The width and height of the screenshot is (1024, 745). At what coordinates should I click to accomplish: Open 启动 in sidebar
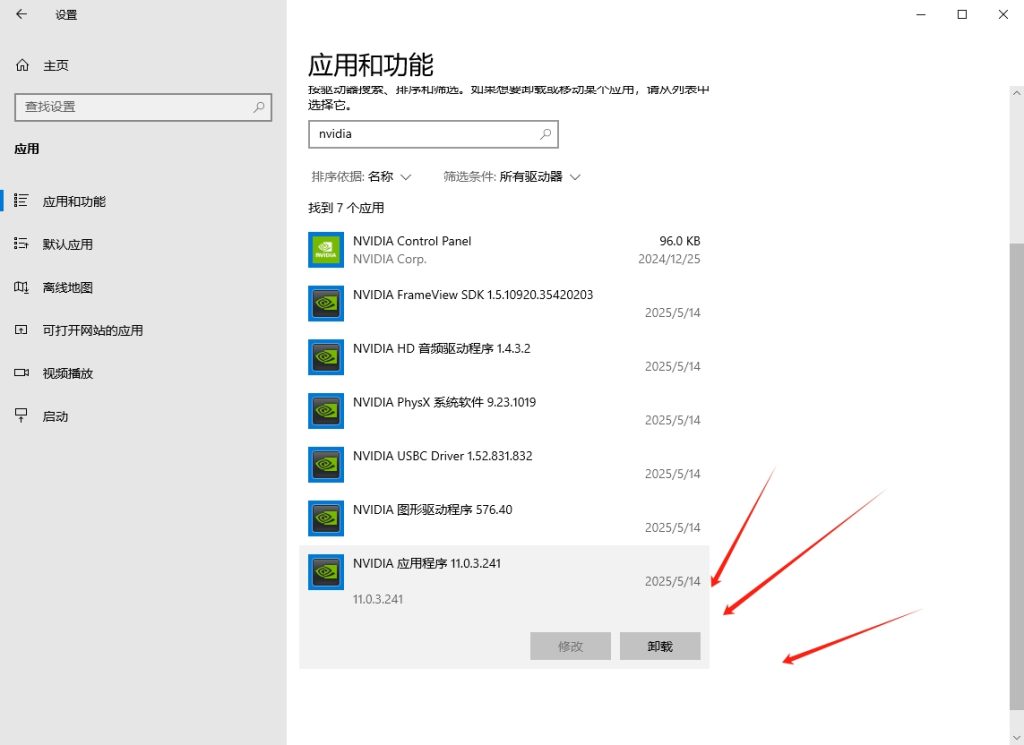click(55, 417)
